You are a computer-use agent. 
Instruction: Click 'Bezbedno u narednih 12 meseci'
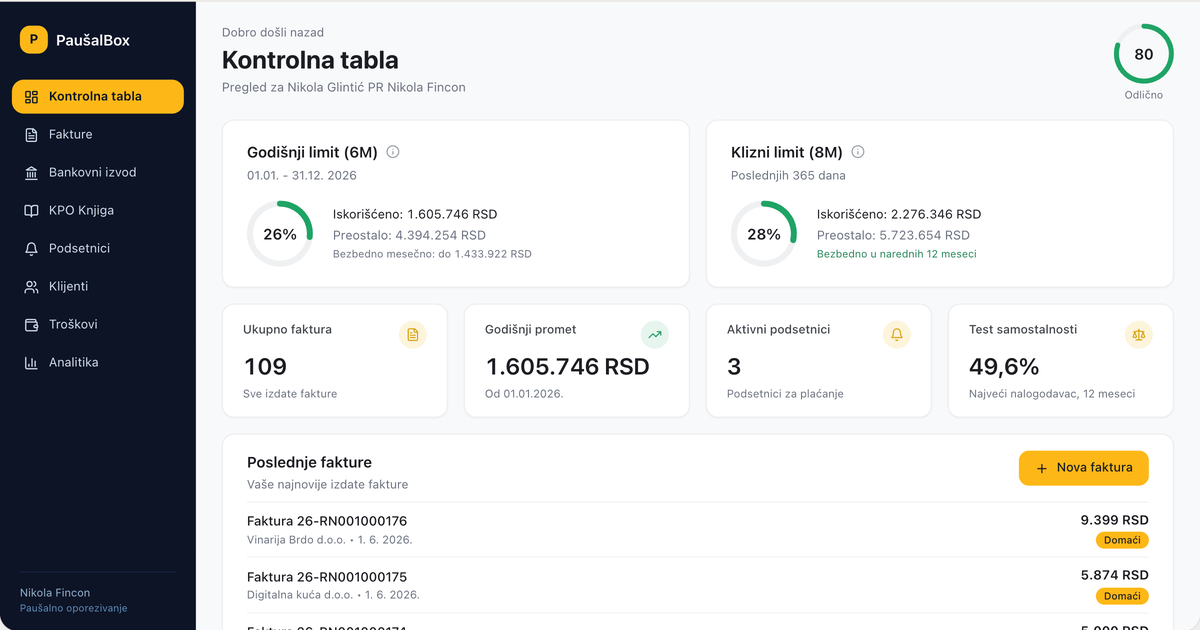point(897,254)
